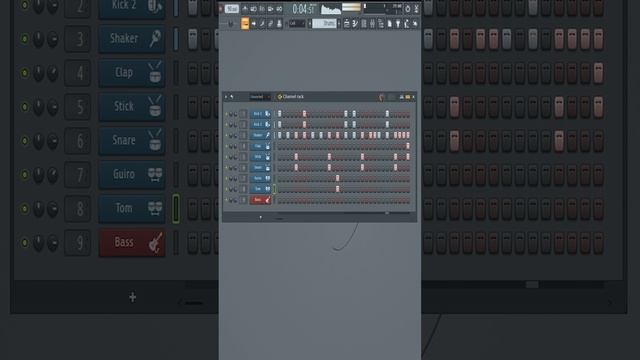Select the large Clap channel button in background
The height and width of the screenshot is (360, 640).
(x=132, y=73)
